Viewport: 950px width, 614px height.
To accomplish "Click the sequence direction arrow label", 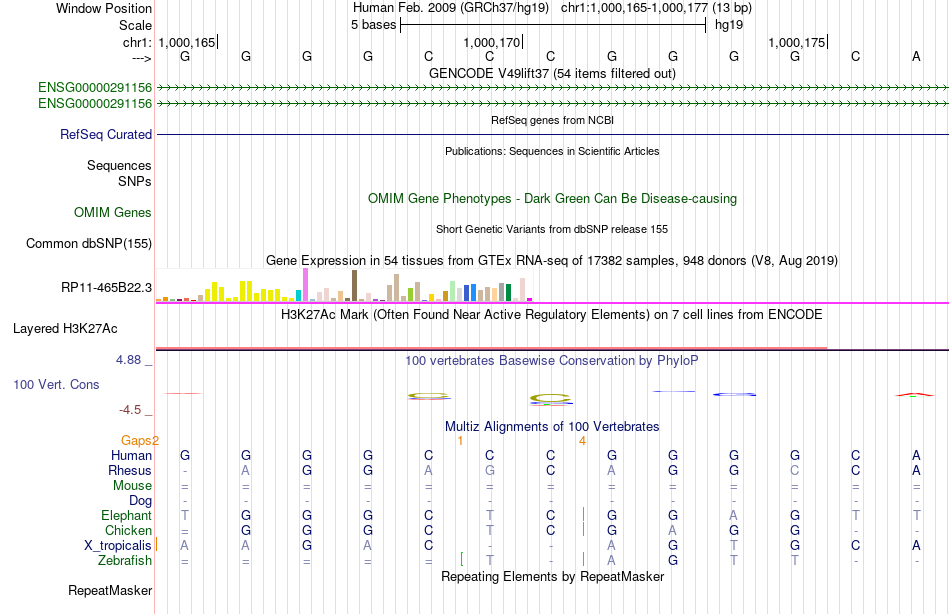I will pyautogui.click(x=142, y=58).
